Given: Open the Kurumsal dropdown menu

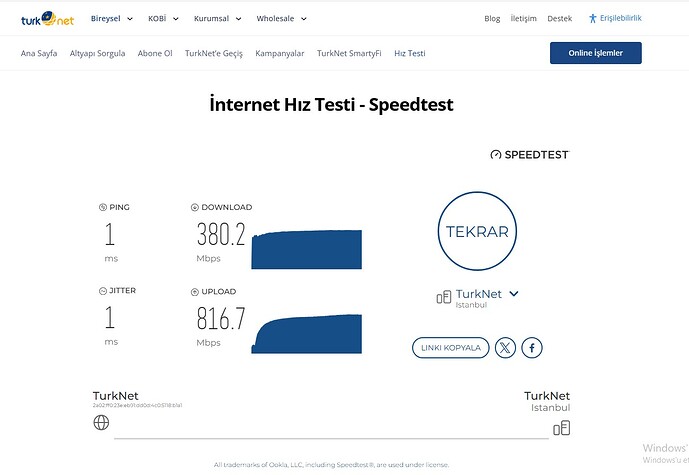Looking at the screenshot, I should click(218, 18).
